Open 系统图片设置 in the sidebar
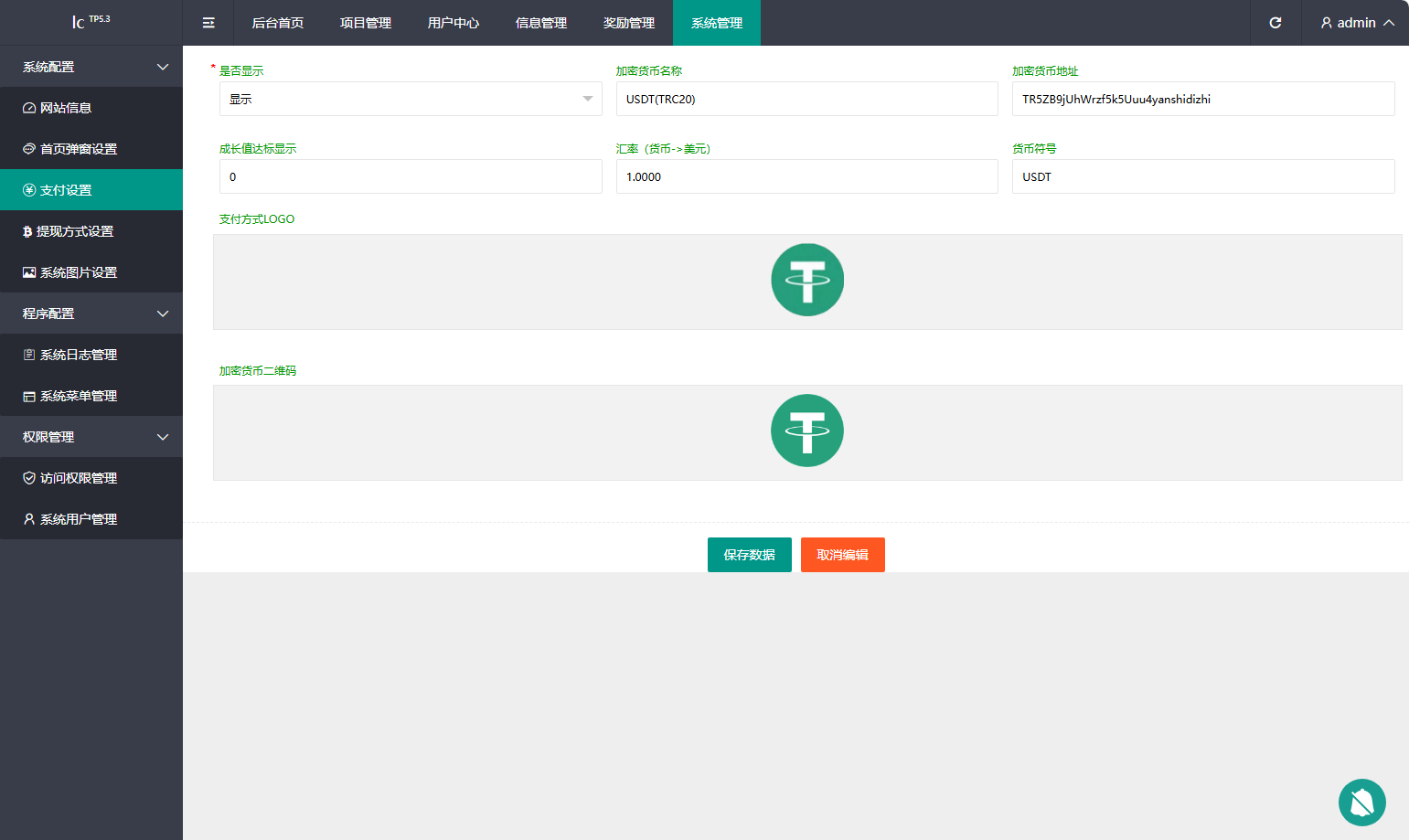Screen dimensions: 1409x840 (x=91, y=272)
